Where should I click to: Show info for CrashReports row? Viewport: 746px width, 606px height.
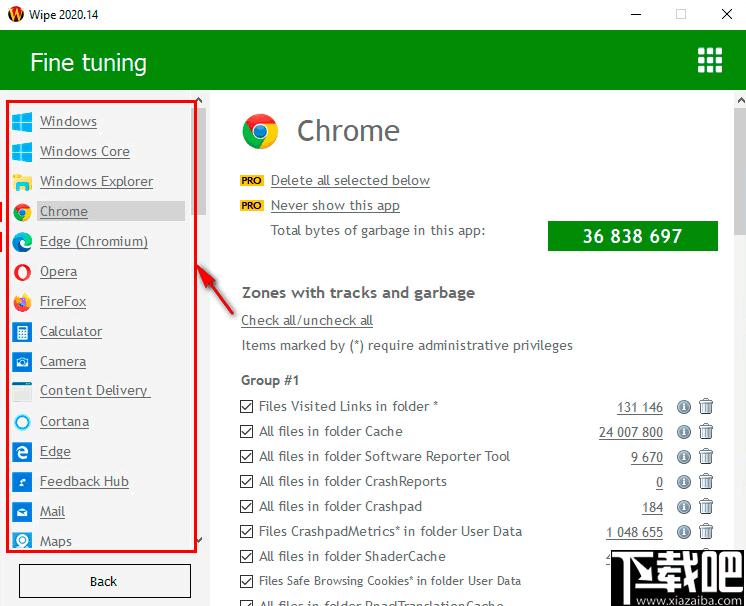click(684, 482)
